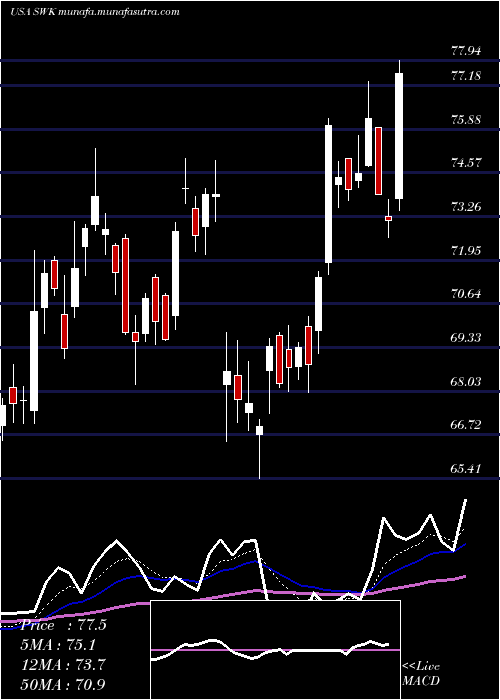Select the 73.26 price axis label
The image size is (500, 700).
[x=466, y=207]
